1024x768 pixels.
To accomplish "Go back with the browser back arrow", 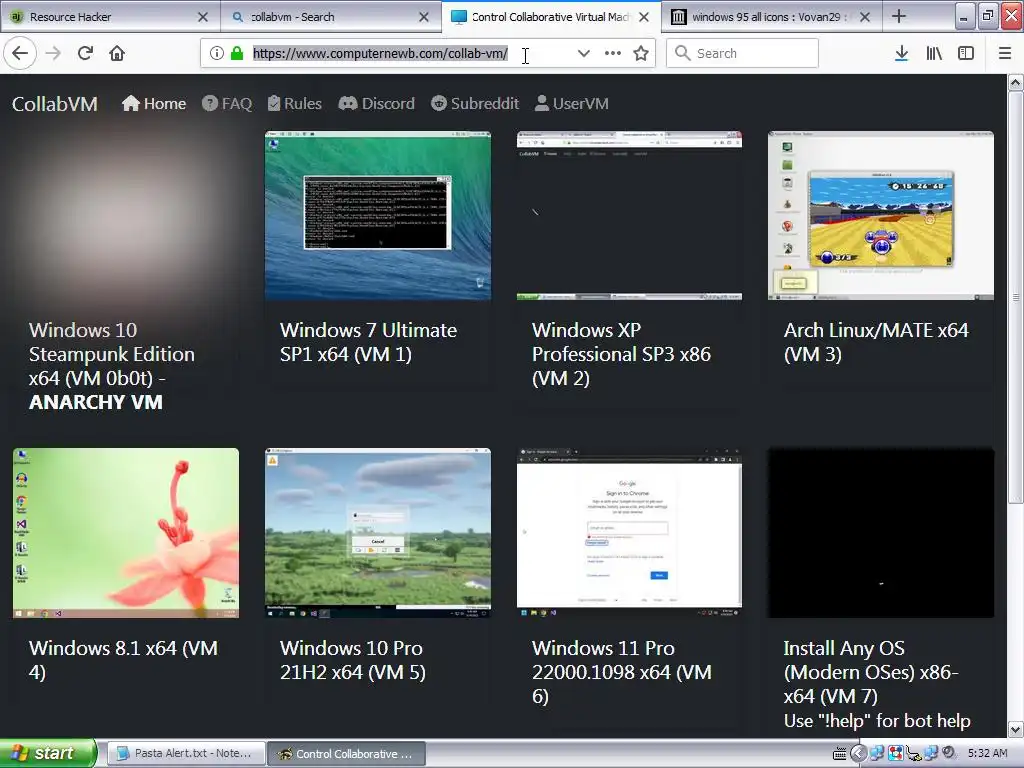I will click(20, 54).
